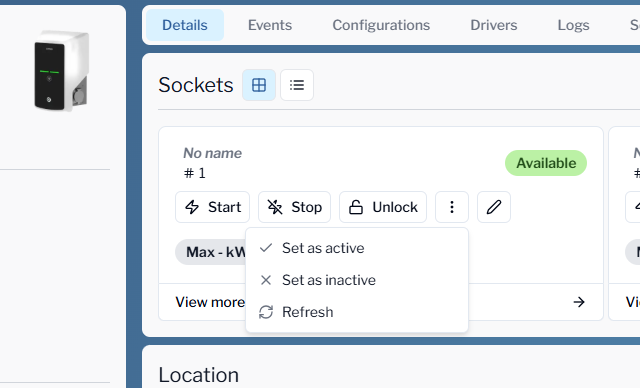640x388 pixels.
Task: Follow the View more arrow on socket #1
Action: pyautogui.click(x=579, y=302)
